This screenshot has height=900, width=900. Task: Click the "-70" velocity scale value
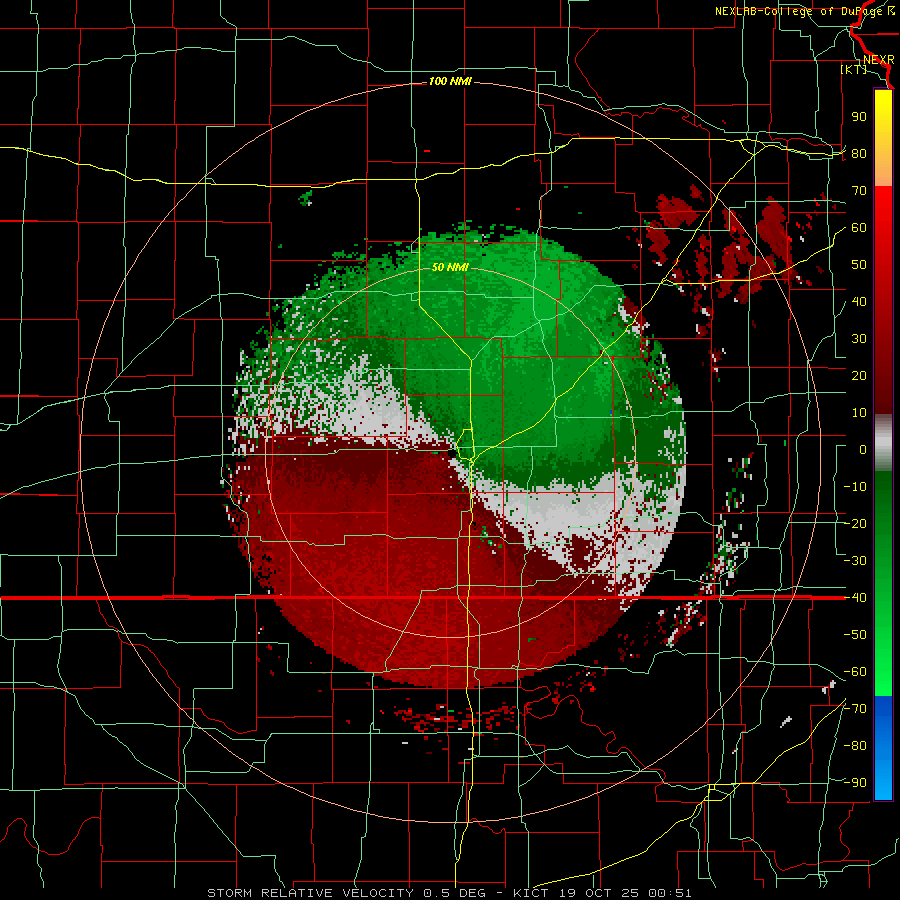pyautogui.click(x=855, y=709)
